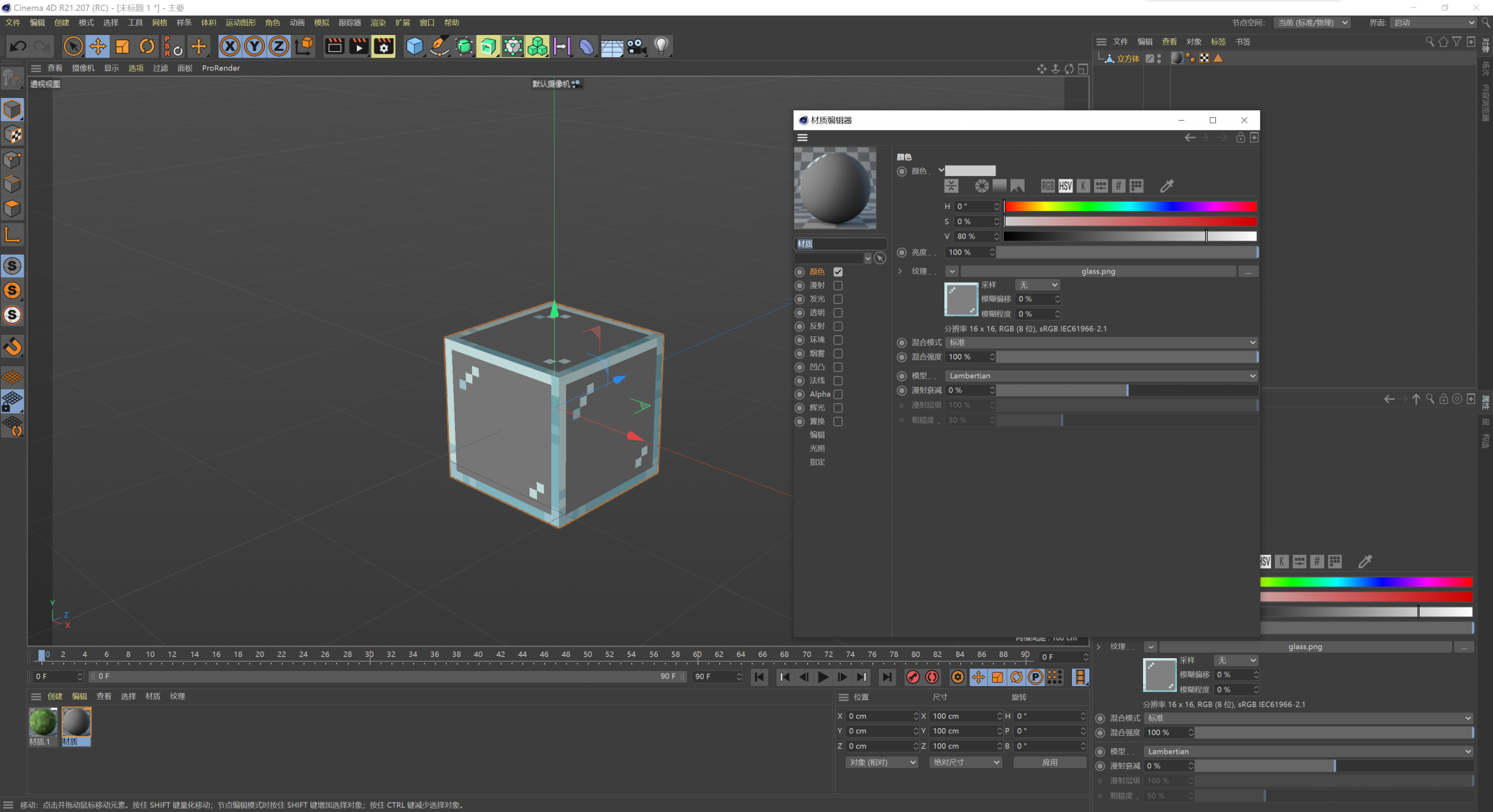The image size is (1493, 812).
Task: Click Record Active Objects keyframe button
Action: coord(913,677)
